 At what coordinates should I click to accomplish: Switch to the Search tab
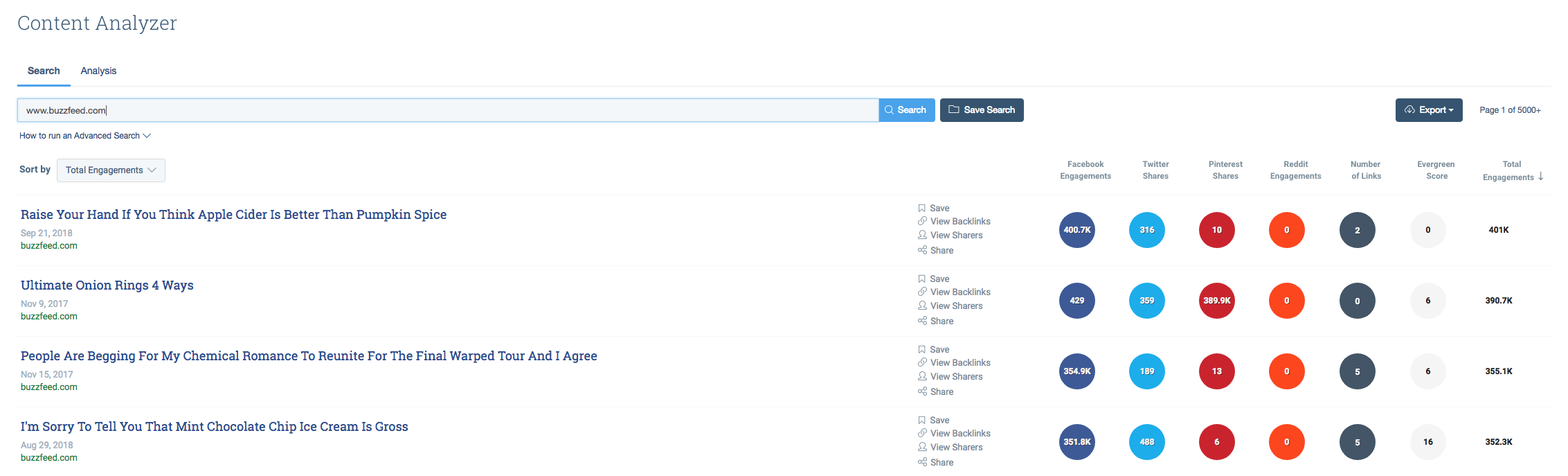coord(44,71)
